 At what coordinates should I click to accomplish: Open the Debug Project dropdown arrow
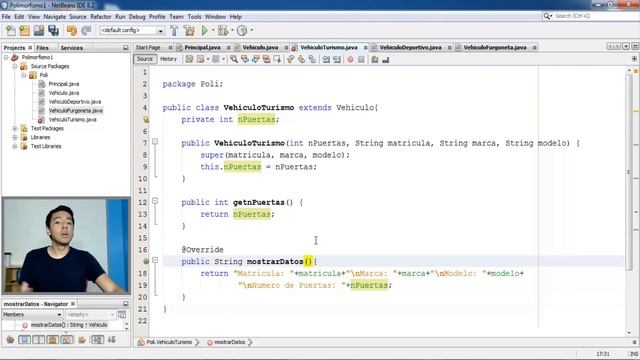pos(232,30)
